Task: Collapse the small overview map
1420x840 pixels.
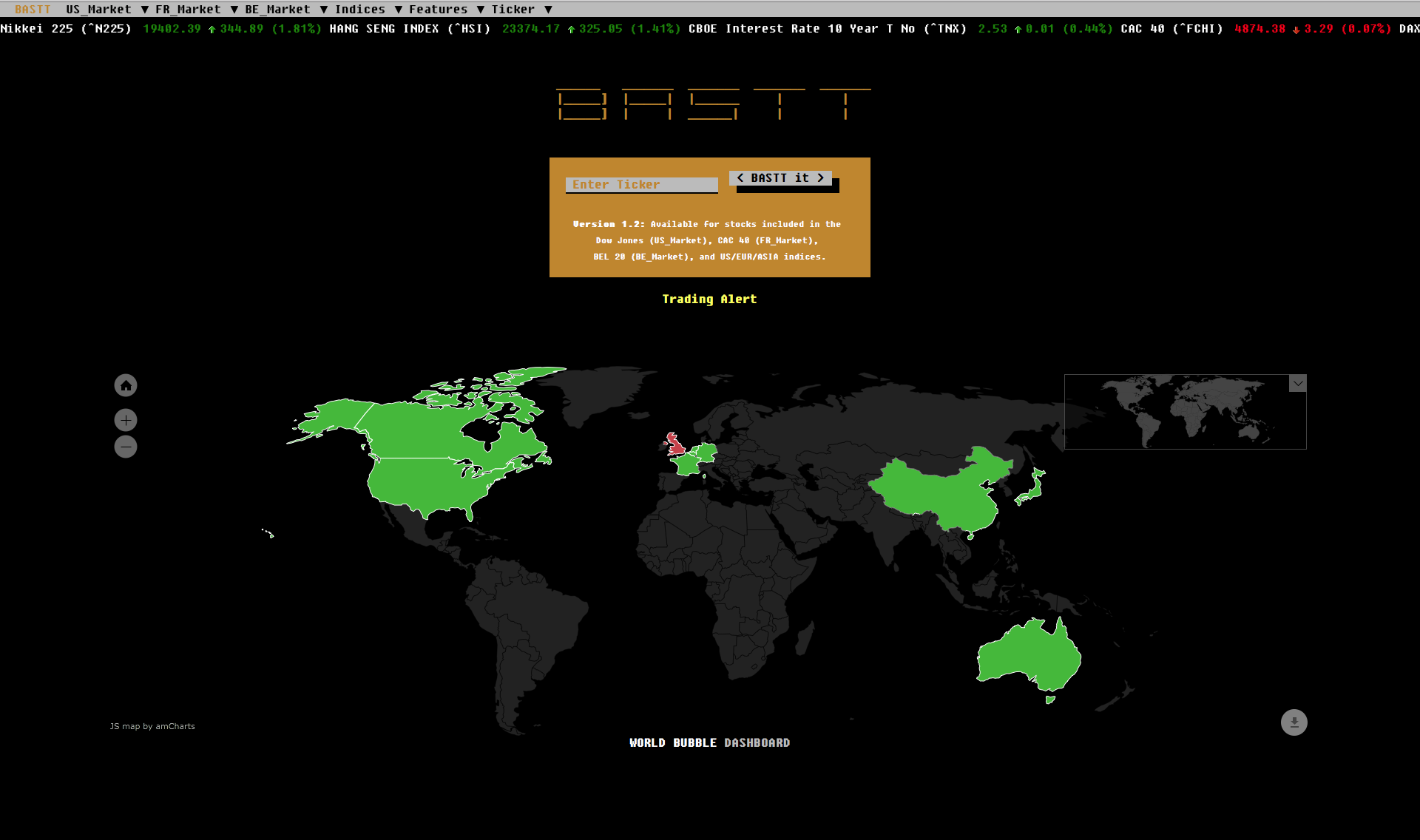Action: (x=1298, y=383)
